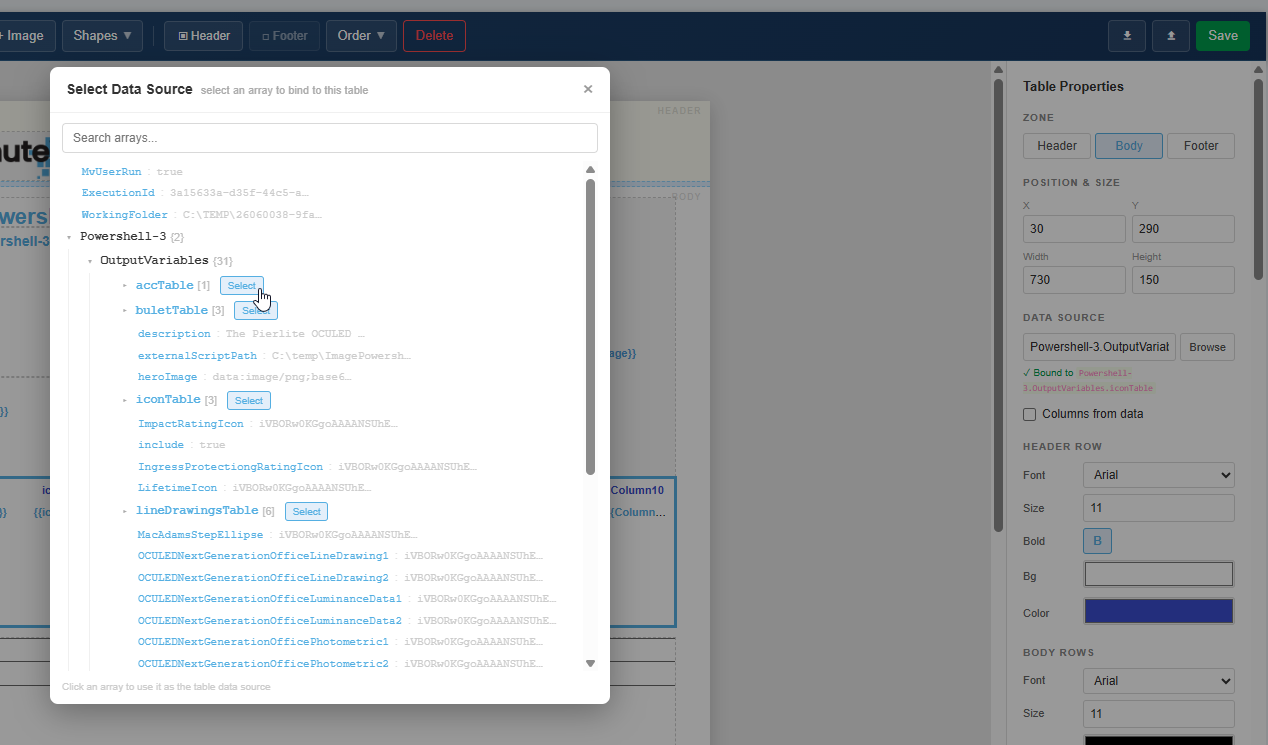The height and width of the screenshot is (745, 1268).
Task: Collapse the OutputVariables node
Action: pos(89,261)
